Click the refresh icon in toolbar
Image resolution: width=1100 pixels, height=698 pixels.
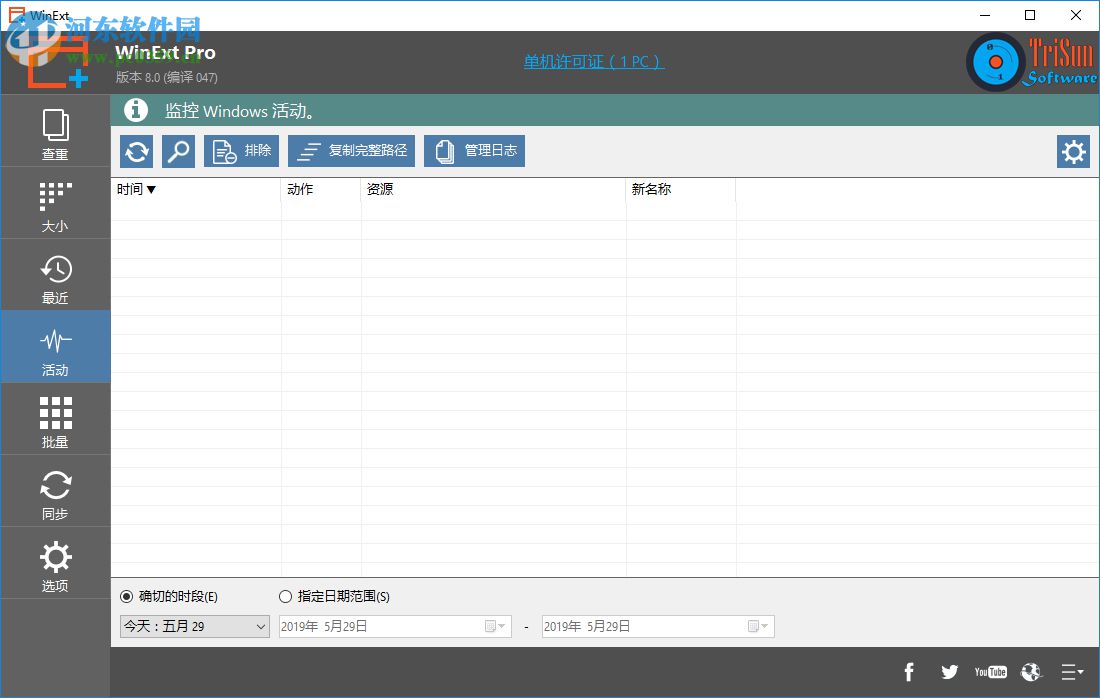[135, 150]
